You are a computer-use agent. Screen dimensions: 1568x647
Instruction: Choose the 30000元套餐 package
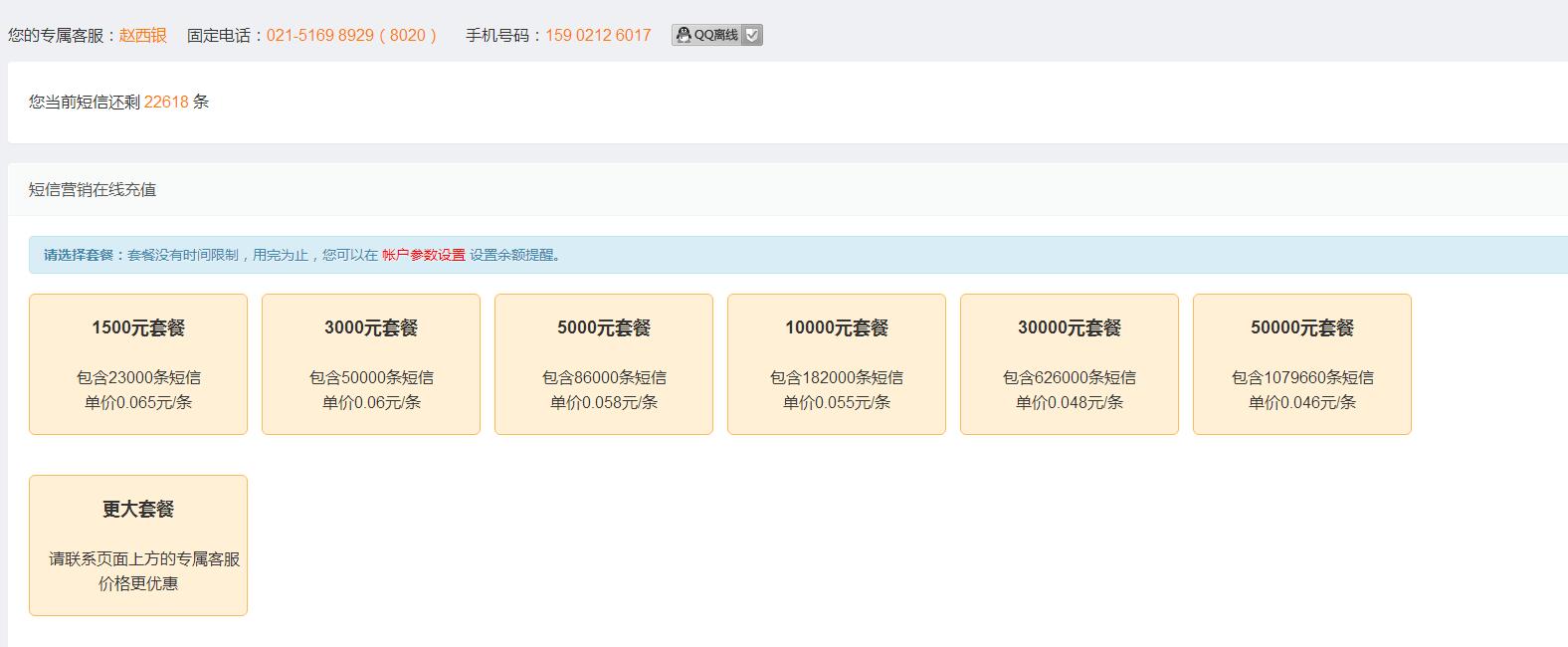tap(1070, 363)
